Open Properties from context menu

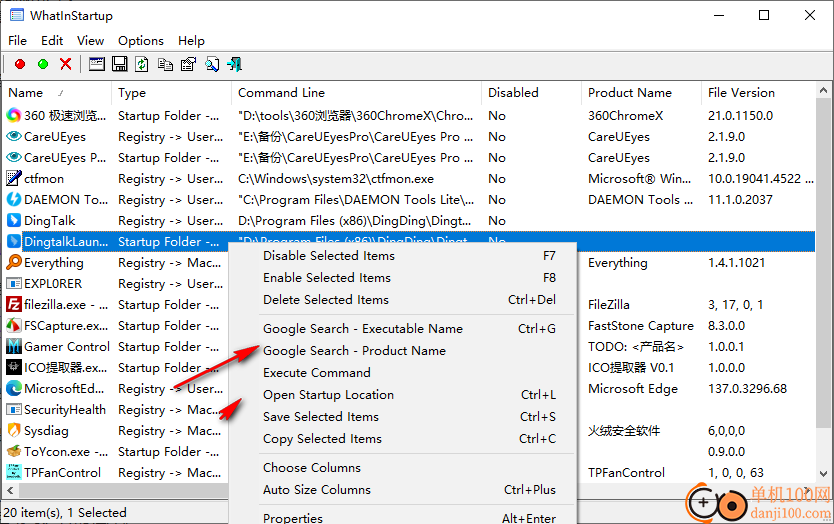(x=403, y=517)
